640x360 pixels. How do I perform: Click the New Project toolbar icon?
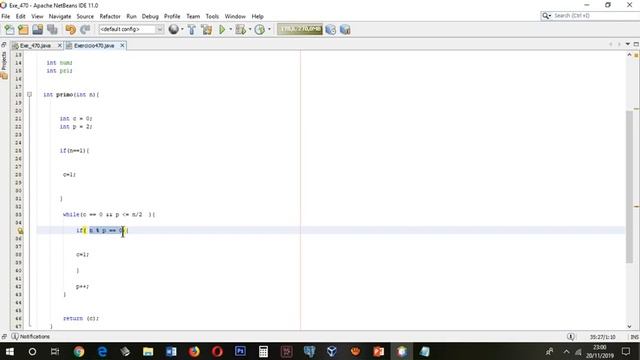[x=23, y=29]
